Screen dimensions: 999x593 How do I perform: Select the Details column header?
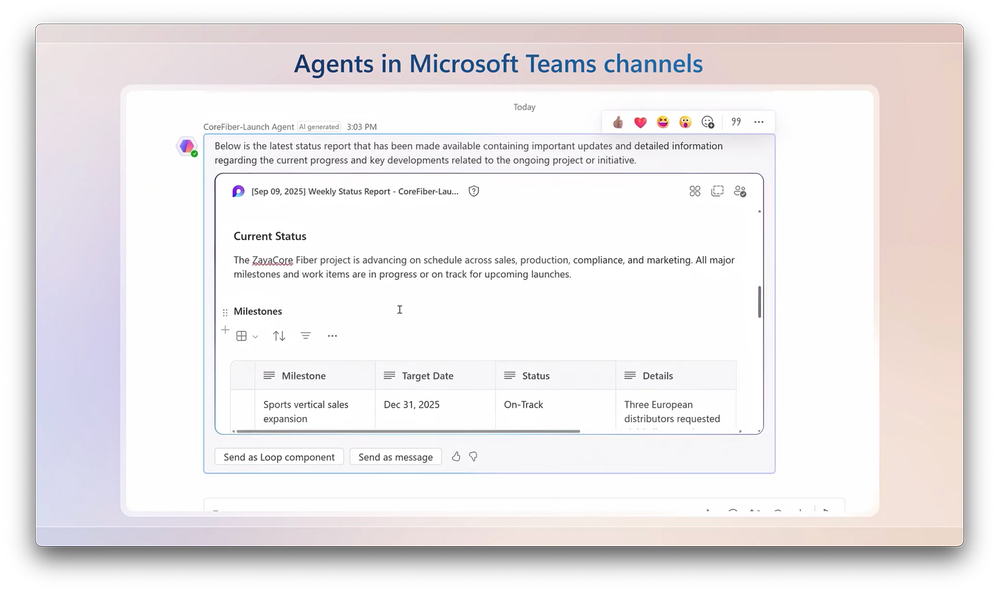[676, 376]
